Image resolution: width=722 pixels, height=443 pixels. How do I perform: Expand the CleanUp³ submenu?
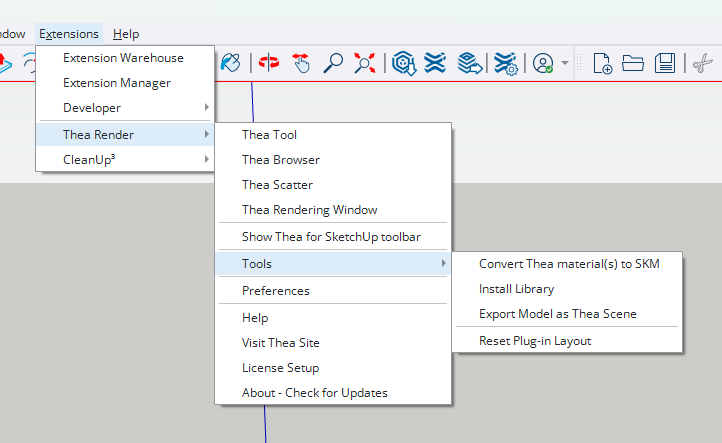[x=125, y=159]
